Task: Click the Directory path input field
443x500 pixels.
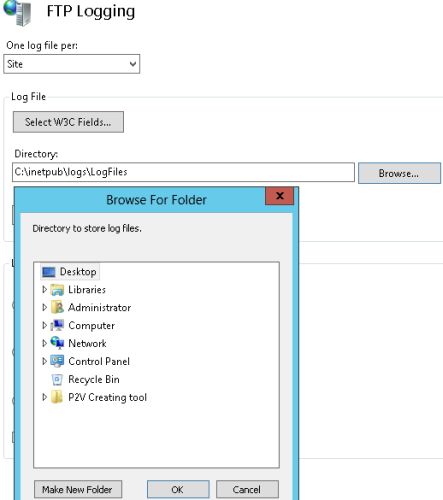Action: tap(183, 172)
